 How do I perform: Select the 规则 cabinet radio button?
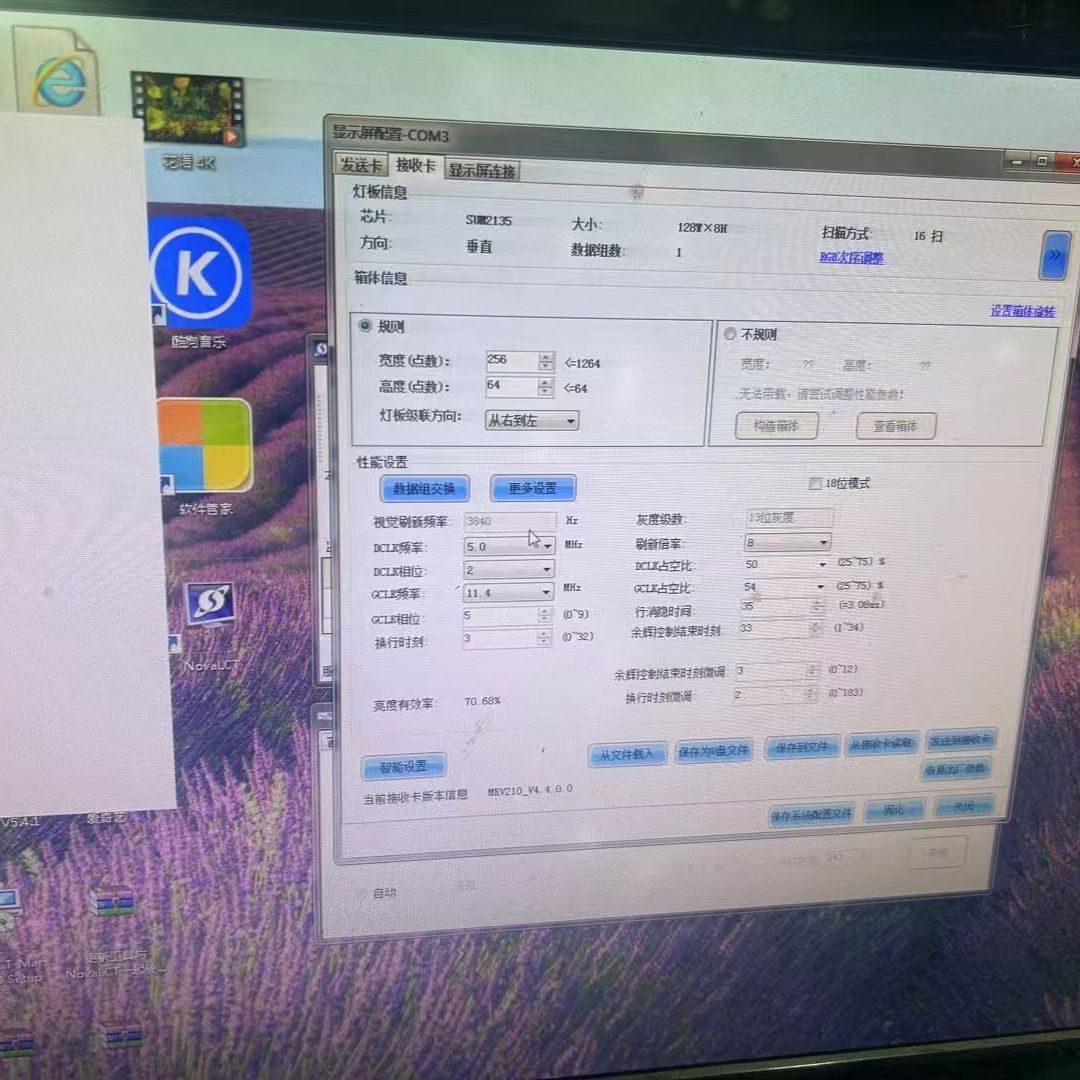coord(365,325)
